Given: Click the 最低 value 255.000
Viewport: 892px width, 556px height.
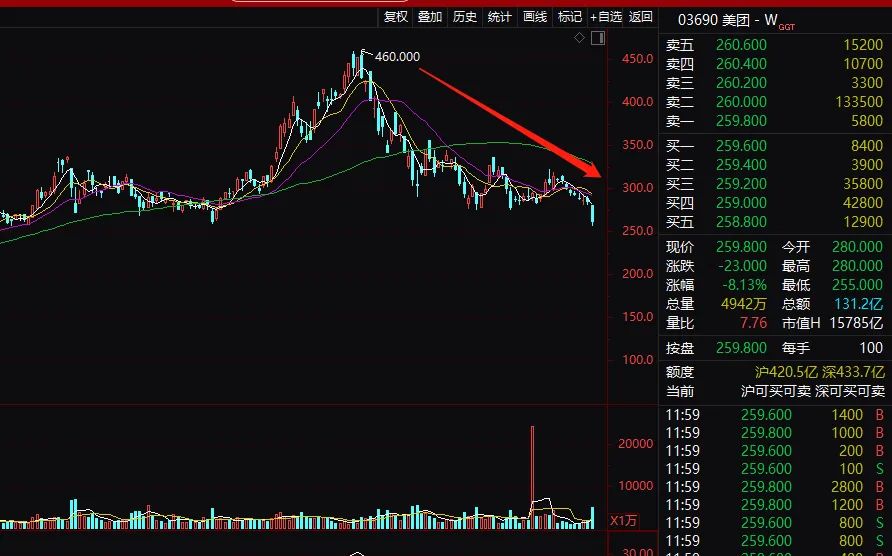Looking at the screenshot, I should 857,285.
